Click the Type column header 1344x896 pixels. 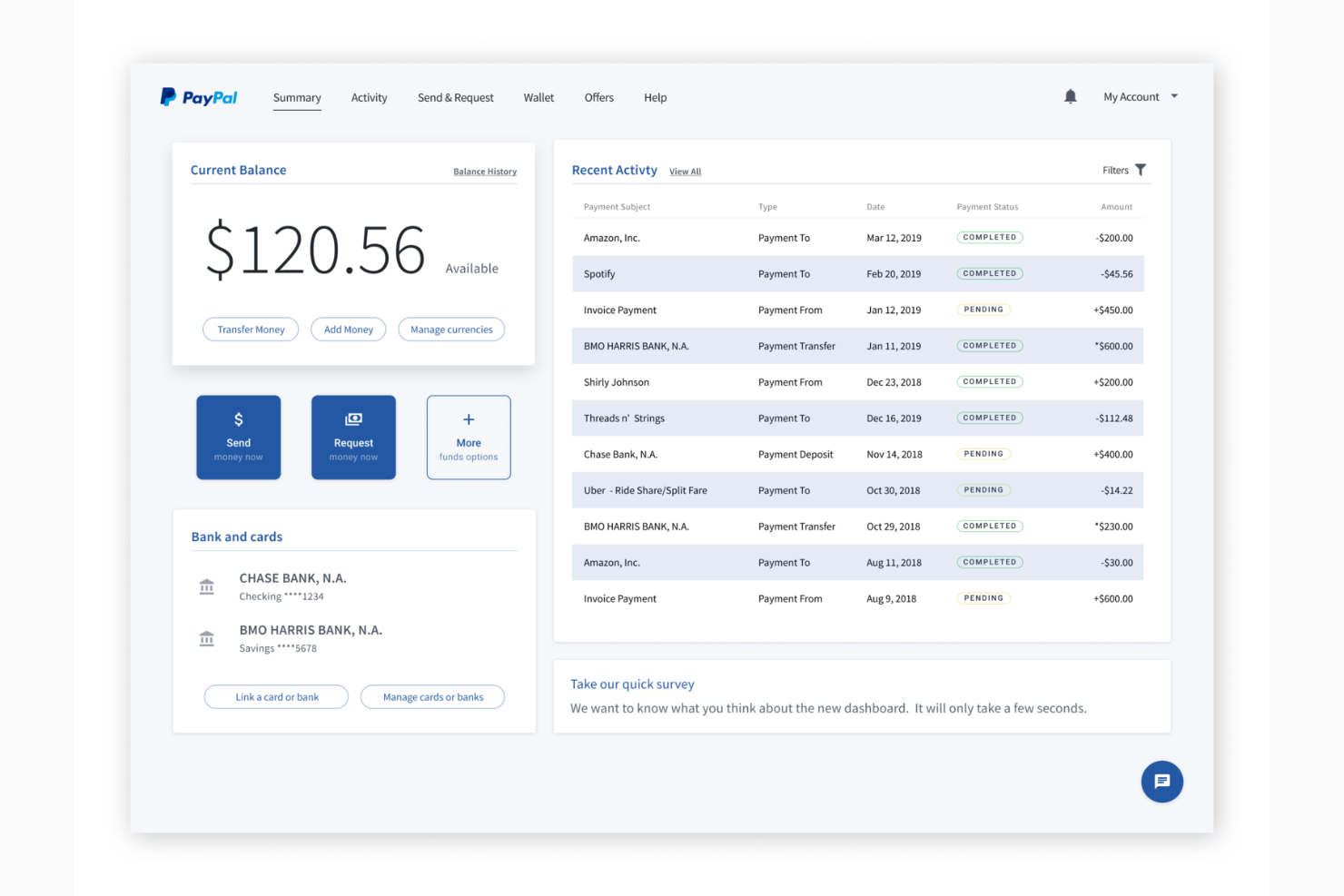tap(767, 207)
